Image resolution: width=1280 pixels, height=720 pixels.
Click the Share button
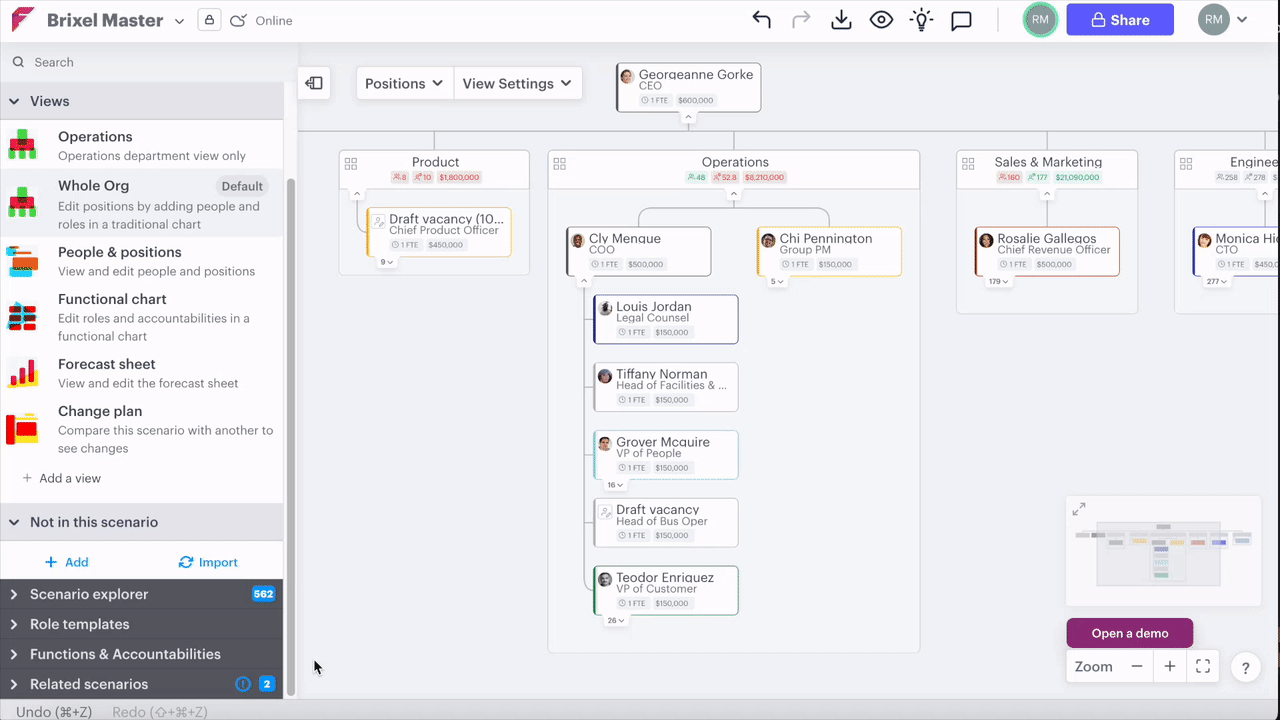[x=1119, y=20]
